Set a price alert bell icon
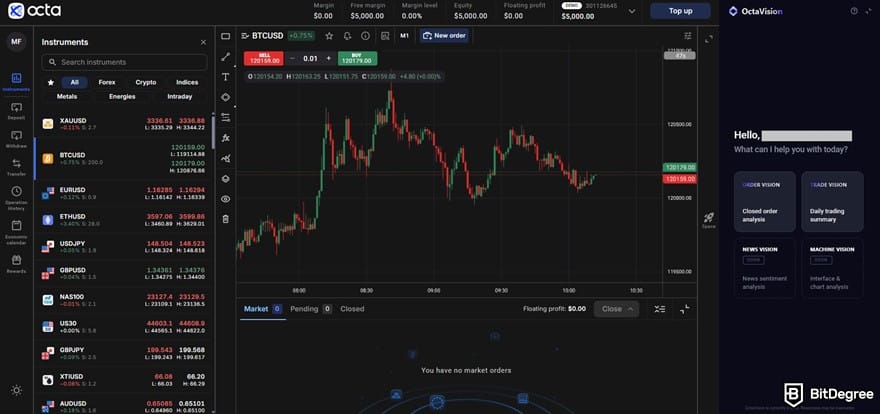 pyautogui.click(x=347, y=36)
